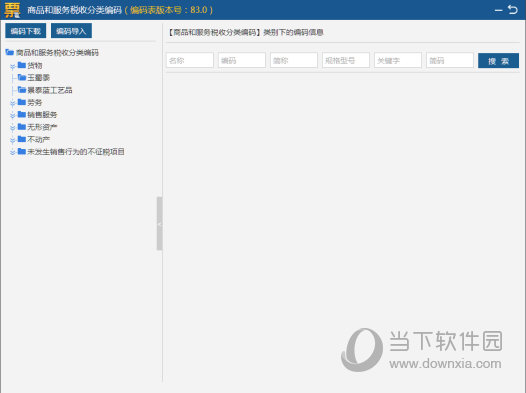Select the 货物 tree item
526x393 pixels.
click(35, 65)
